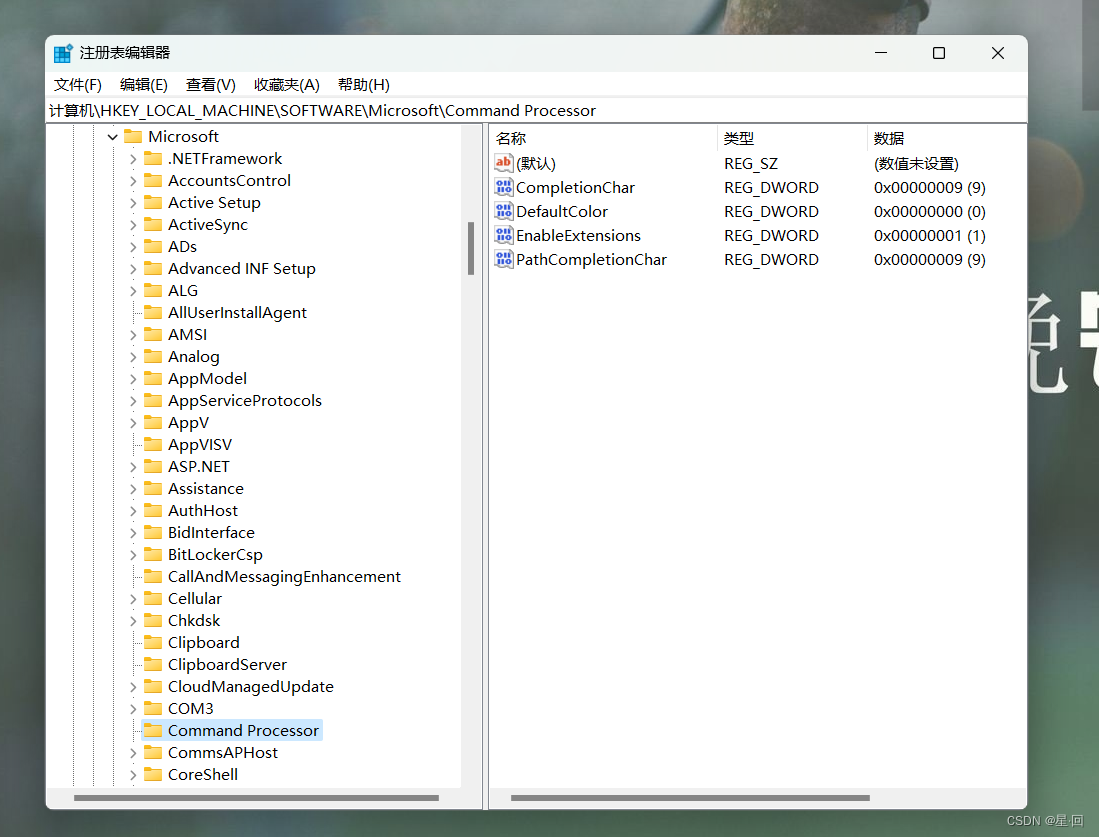Screen dimensions: 1099x837
Task: Click the Registry Editor app icon in title bar
Action: 63,53
